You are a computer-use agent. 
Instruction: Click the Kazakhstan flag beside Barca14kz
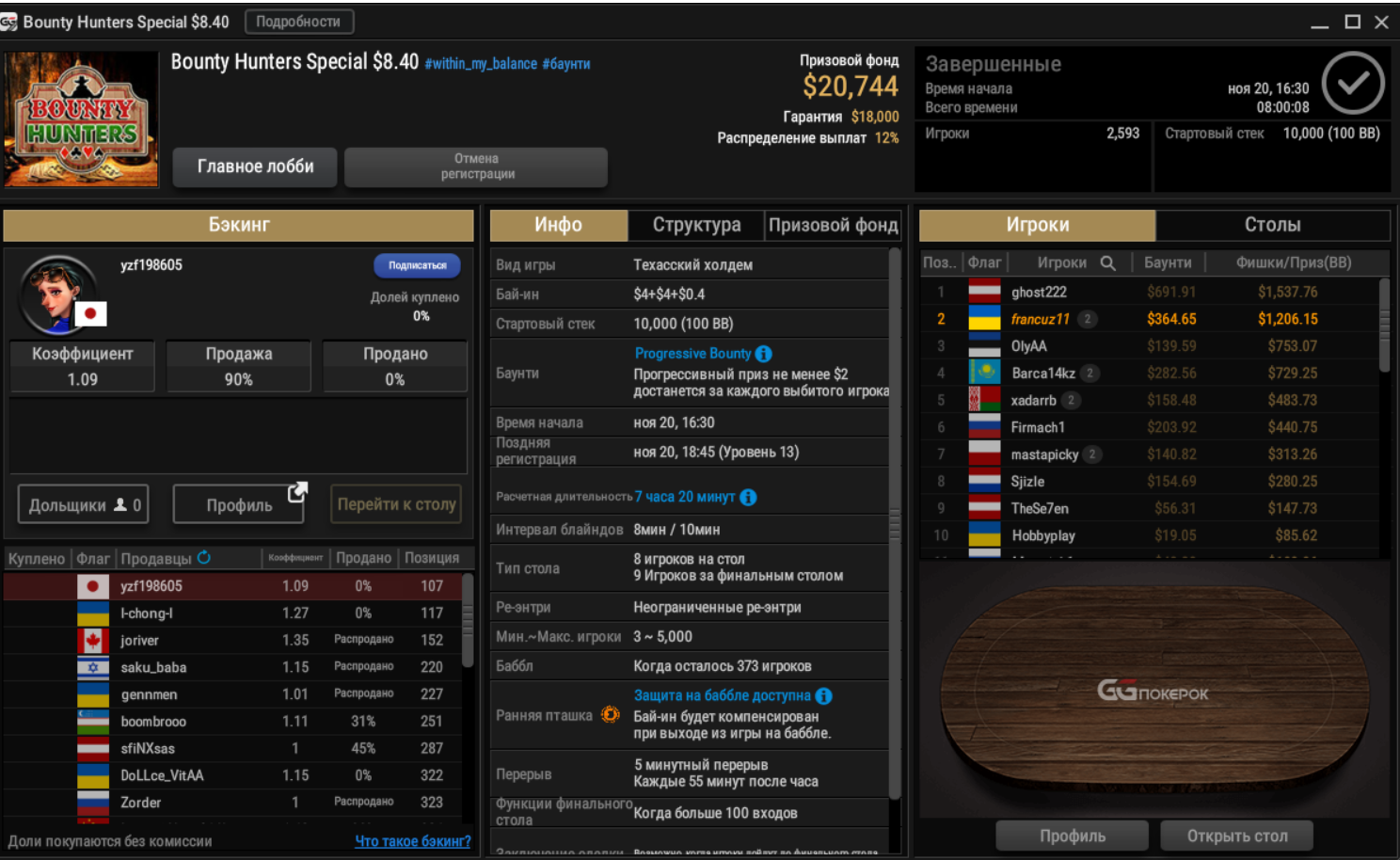[x=984, y=374]
